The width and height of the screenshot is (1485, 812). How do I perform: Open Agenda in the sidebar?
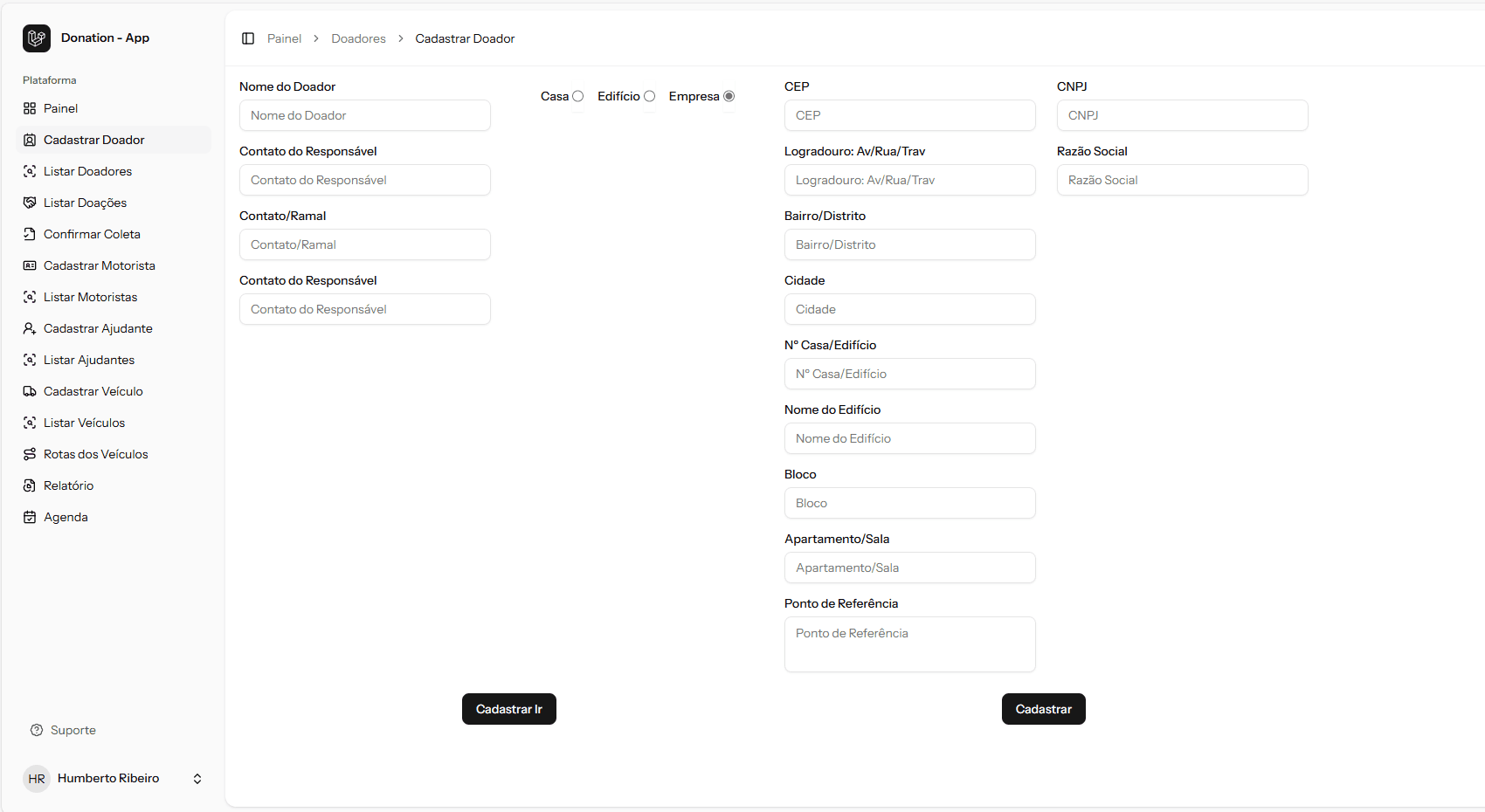(x=114, y=517)
